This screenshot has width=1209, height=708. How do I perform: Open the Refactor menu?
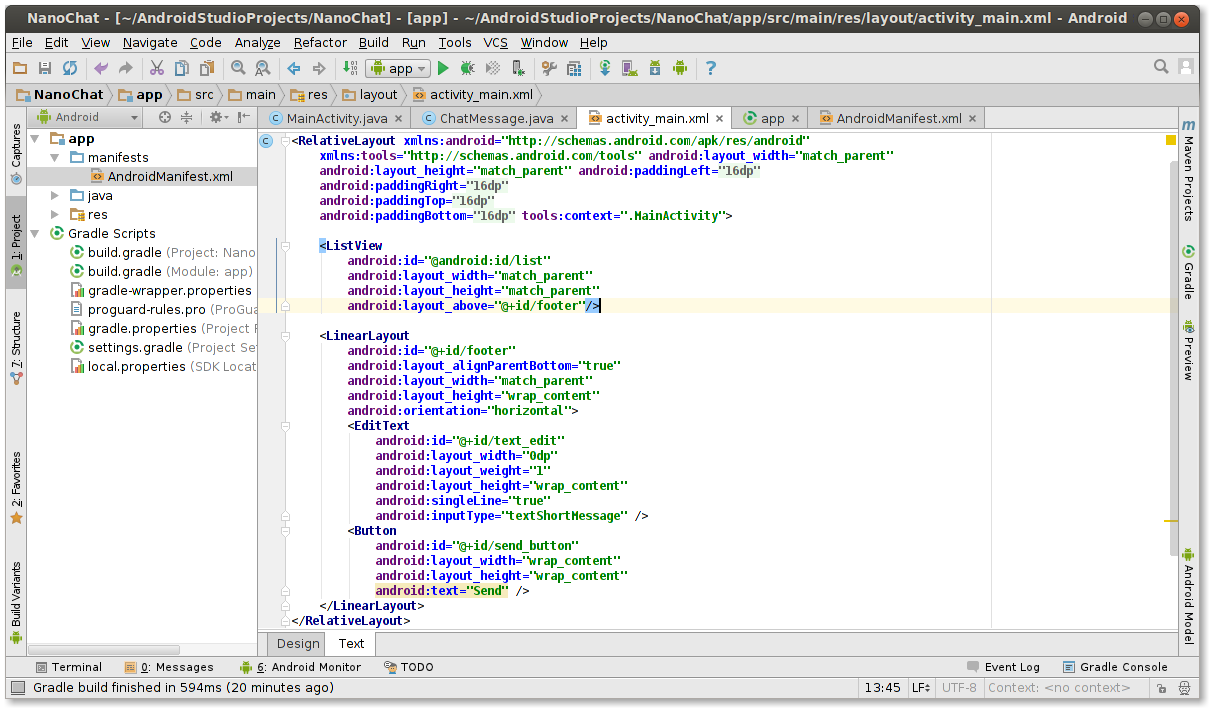point(320,42)
